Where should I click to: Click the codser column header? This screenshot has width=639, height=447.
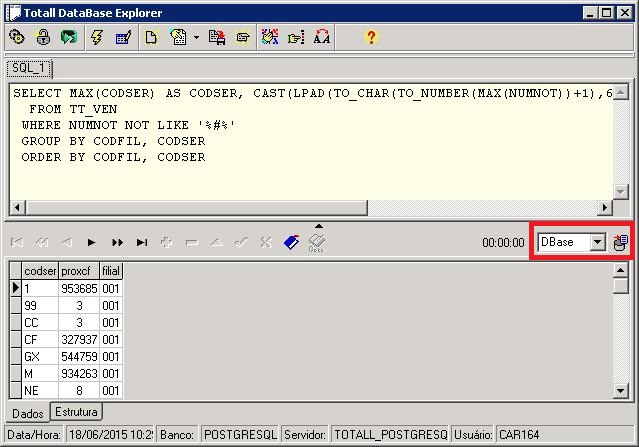[x=40, y=271]
